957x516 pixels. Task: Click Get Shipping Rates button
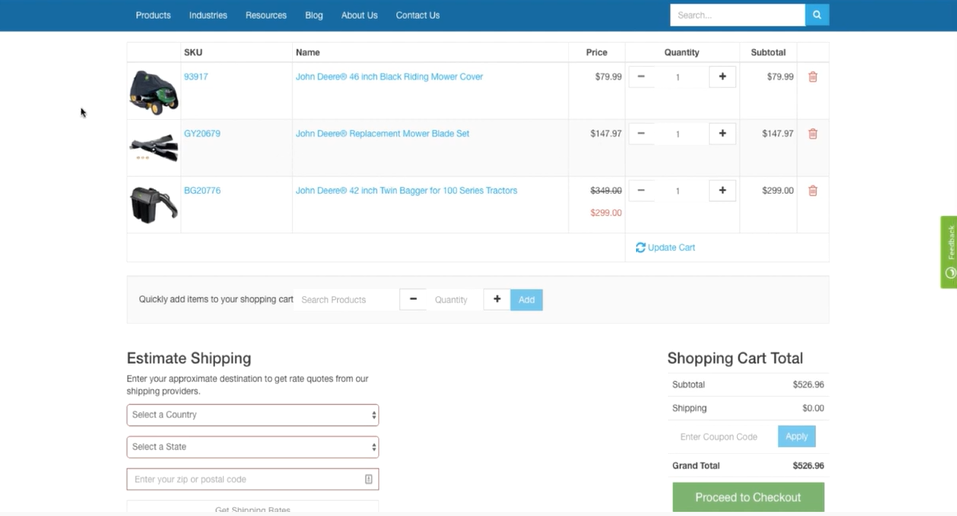point(253,508)
